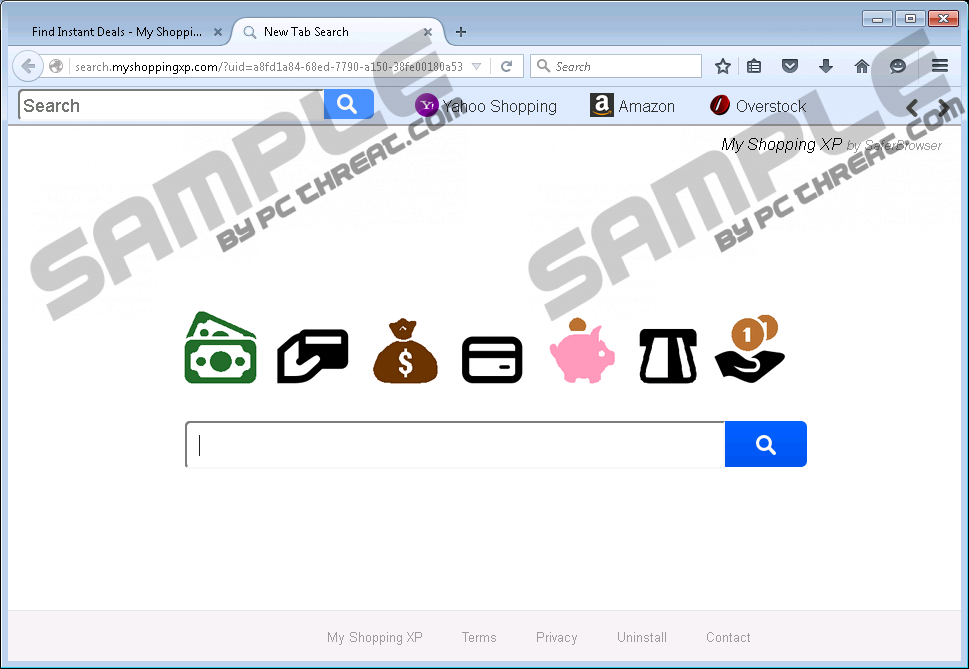The height and width of the screenshot is (669, 969).
Task: Open the Uninstall footer link
Action: pyautogui.click(x=642, y=637)
